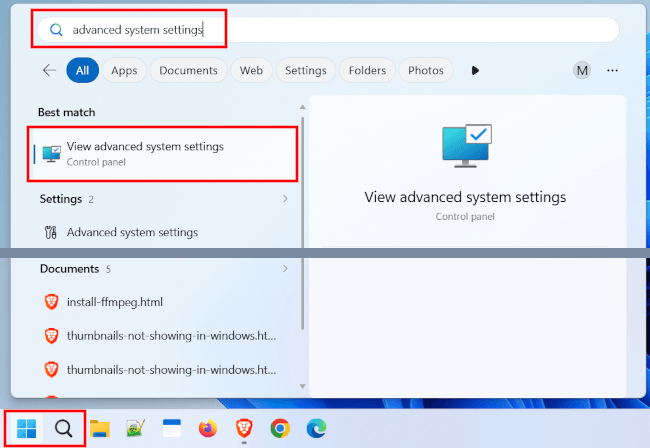This screenshot has width=650, height=448.
Task: Click the large monitor icon in preview pane
Action: 467,145
